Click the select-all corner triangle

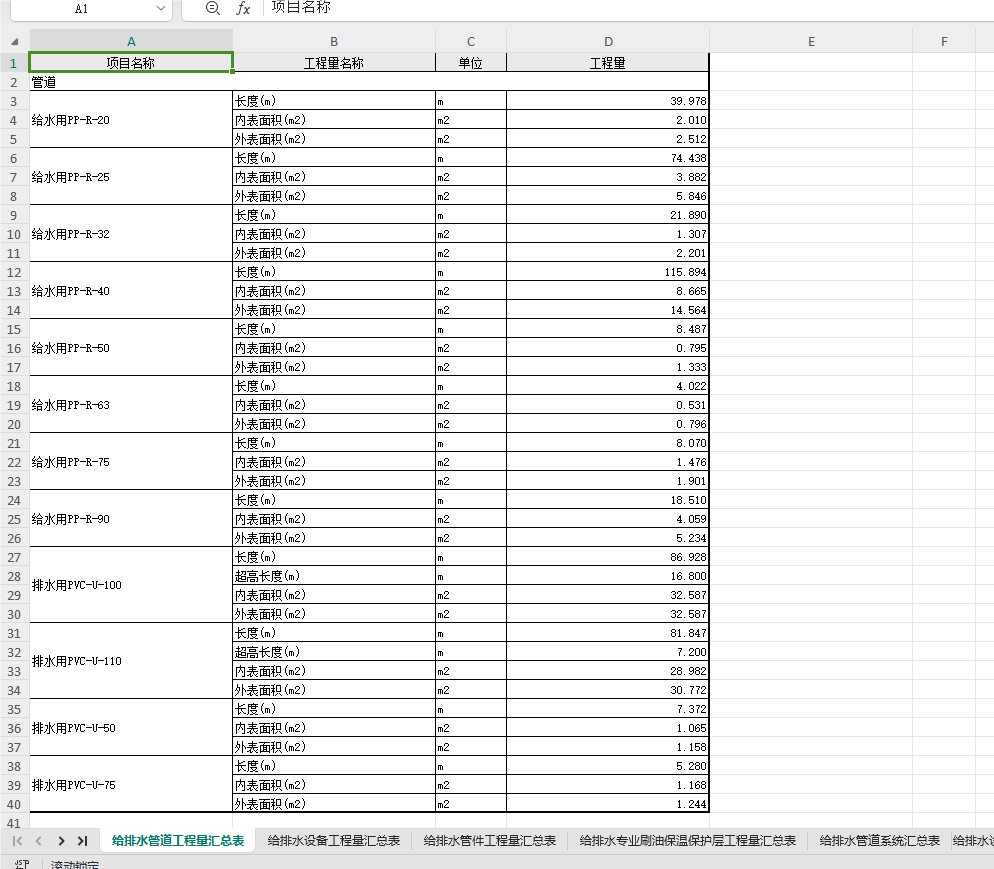pos(15,42)
